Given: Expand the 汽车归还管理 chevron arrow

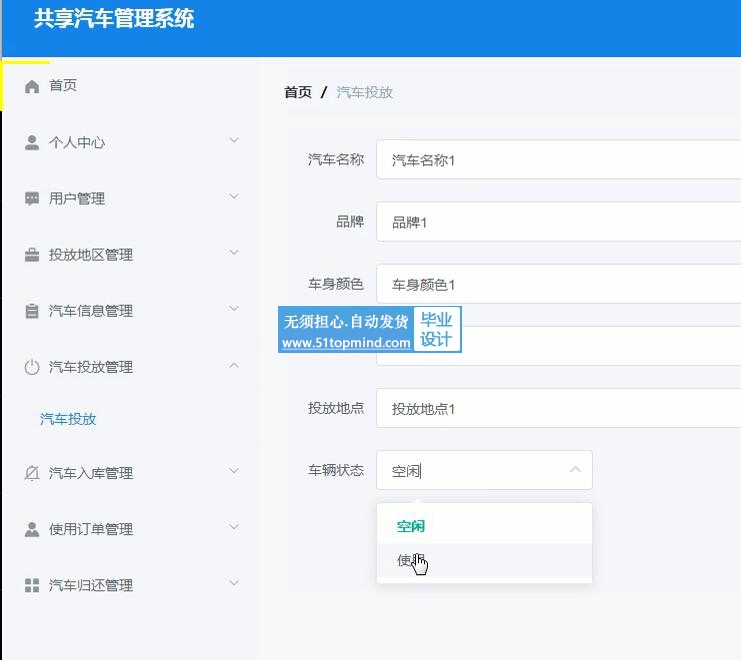Looking at the screenshot, I should [x=234, y=584].
